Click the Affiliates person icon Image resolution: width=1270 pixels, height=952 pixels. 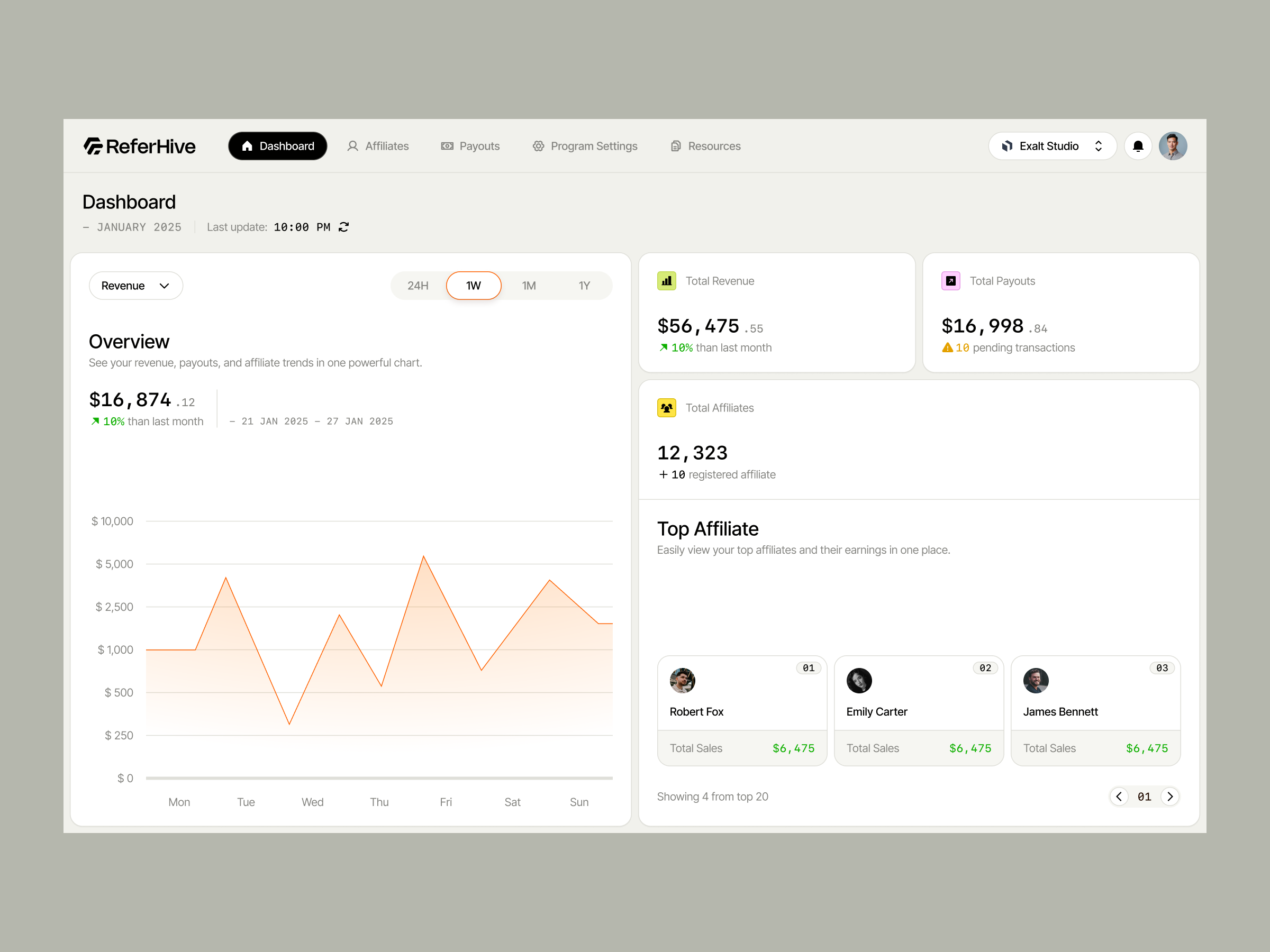coord(353,147)
